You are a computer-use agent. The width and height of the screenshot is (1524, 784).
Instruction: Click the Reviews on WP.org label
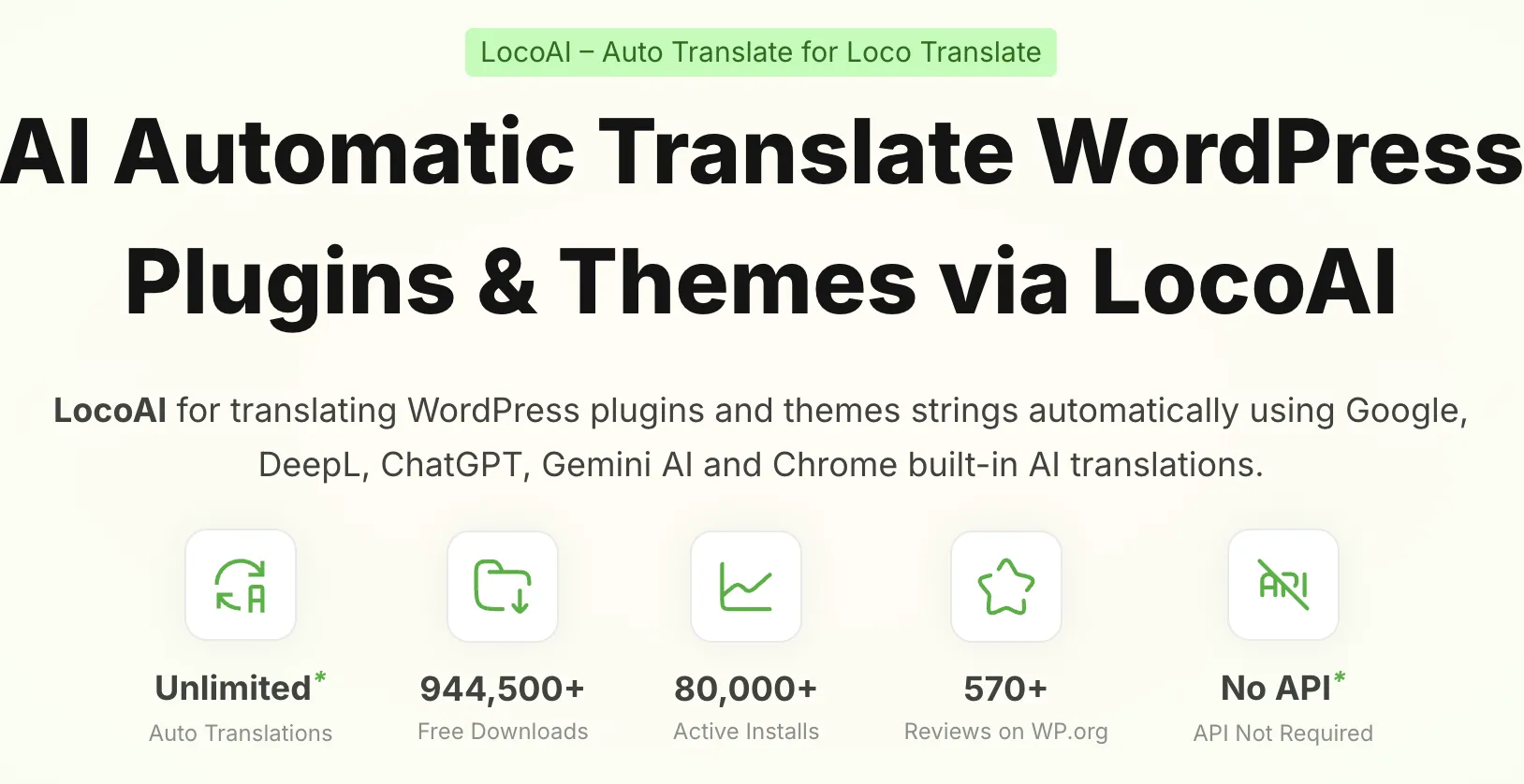1006,732
